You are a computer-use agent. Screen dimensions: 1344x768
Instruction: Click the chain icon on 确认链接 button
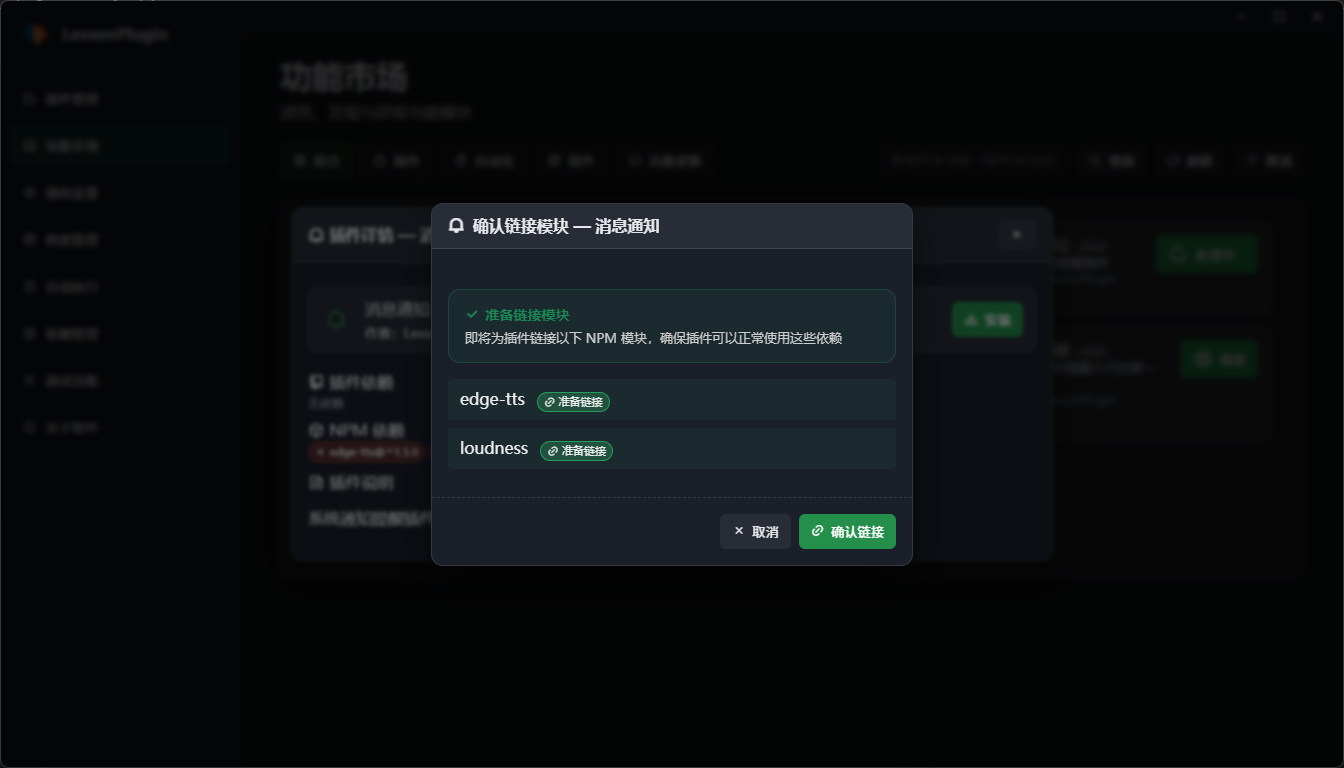[817, 531]
